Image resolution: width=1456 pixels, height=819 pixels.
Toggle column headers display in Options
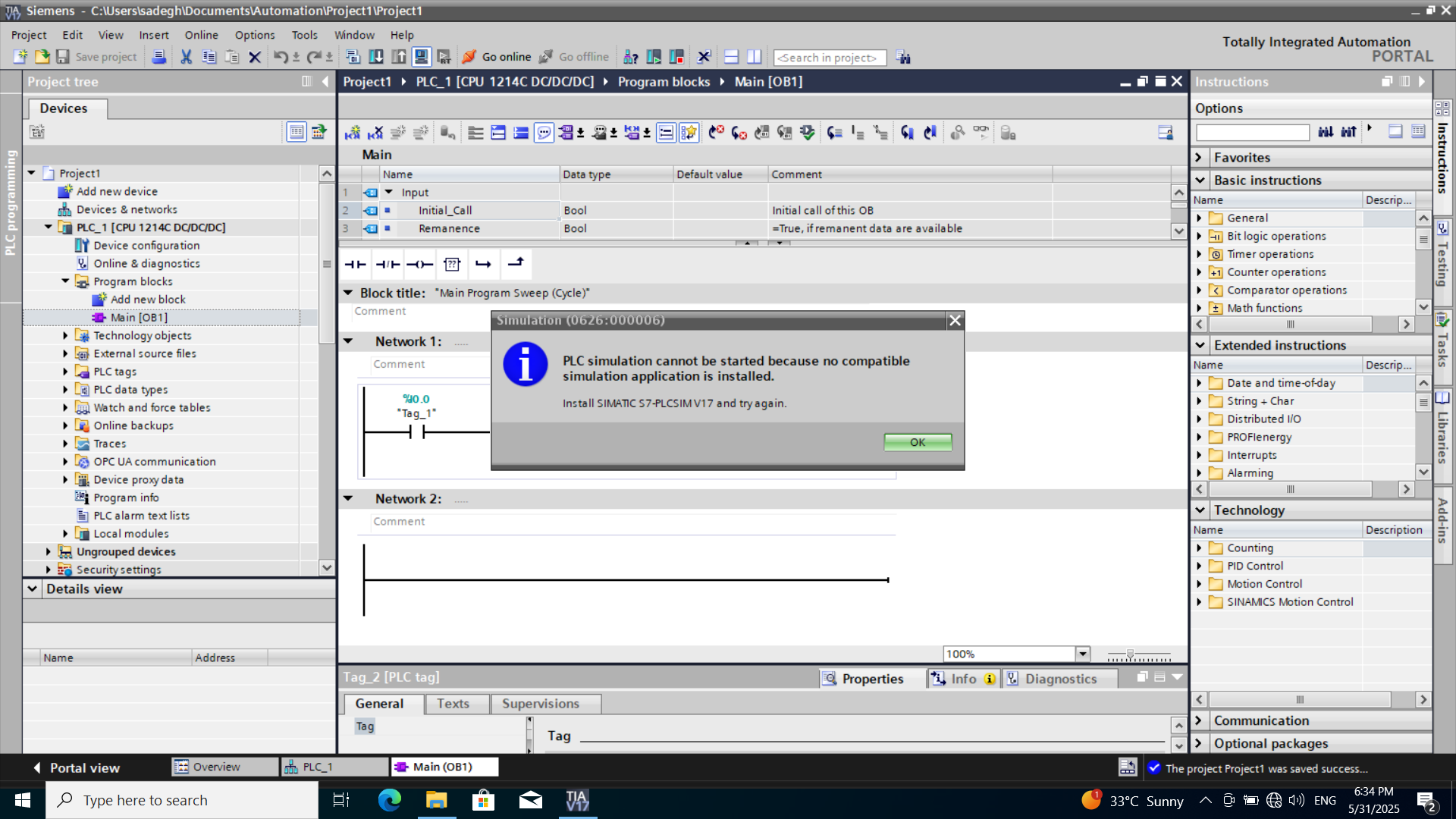[1418, 131]
